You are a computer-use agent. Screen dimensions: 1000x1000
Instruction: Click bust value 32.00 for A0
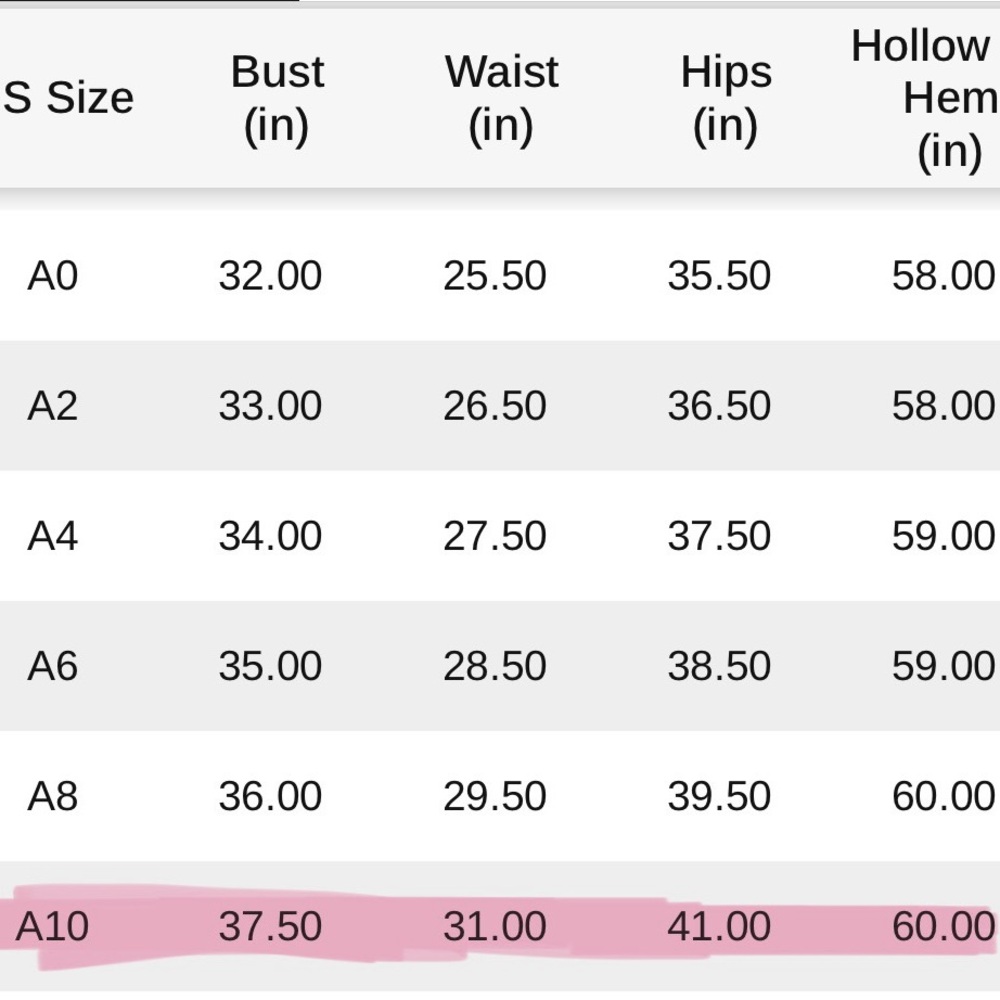[x=270, y=276]
